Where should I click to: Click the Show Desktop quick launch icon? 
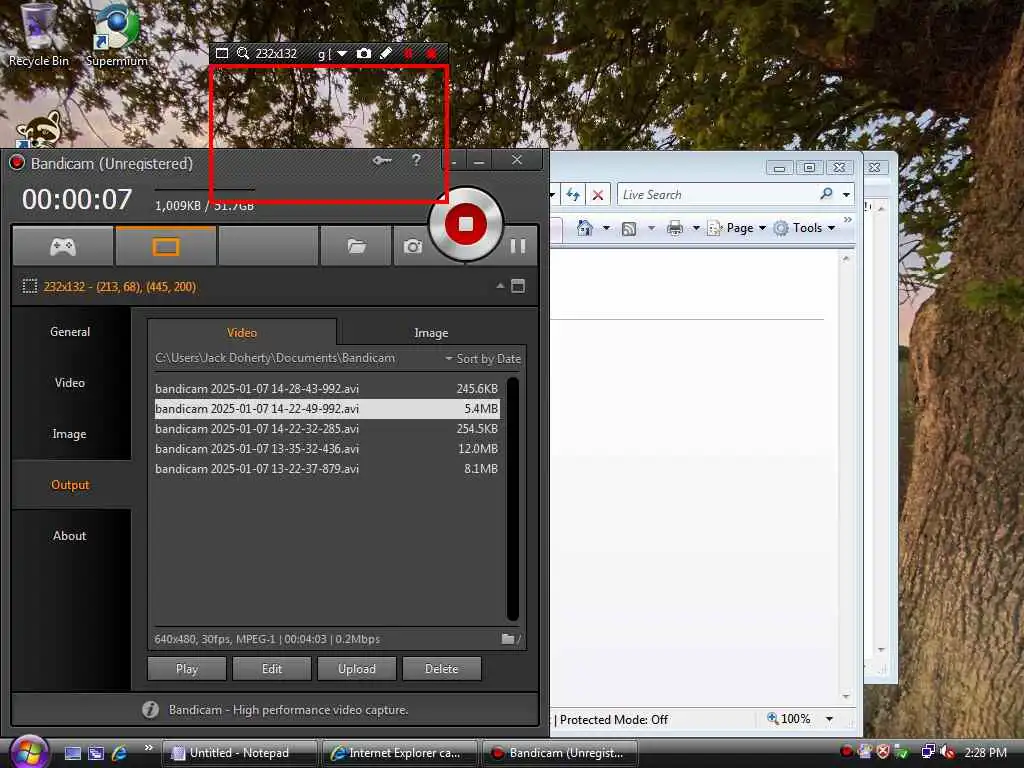(x=72, y=753)
